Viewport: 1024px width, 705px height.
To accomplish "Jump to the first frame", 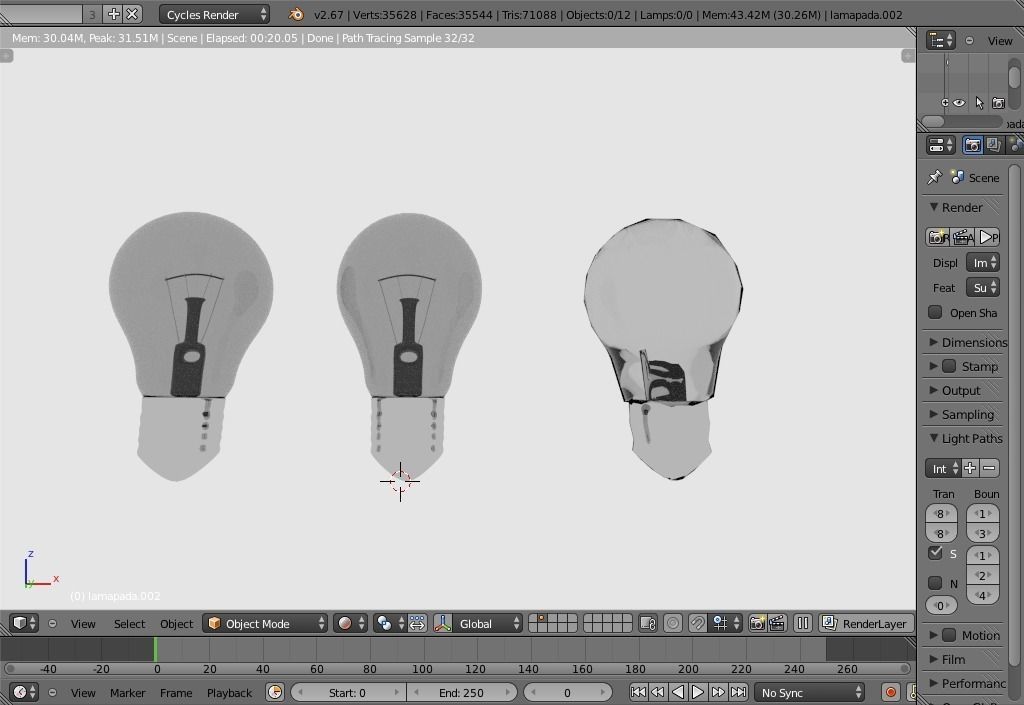I will 638,692.
